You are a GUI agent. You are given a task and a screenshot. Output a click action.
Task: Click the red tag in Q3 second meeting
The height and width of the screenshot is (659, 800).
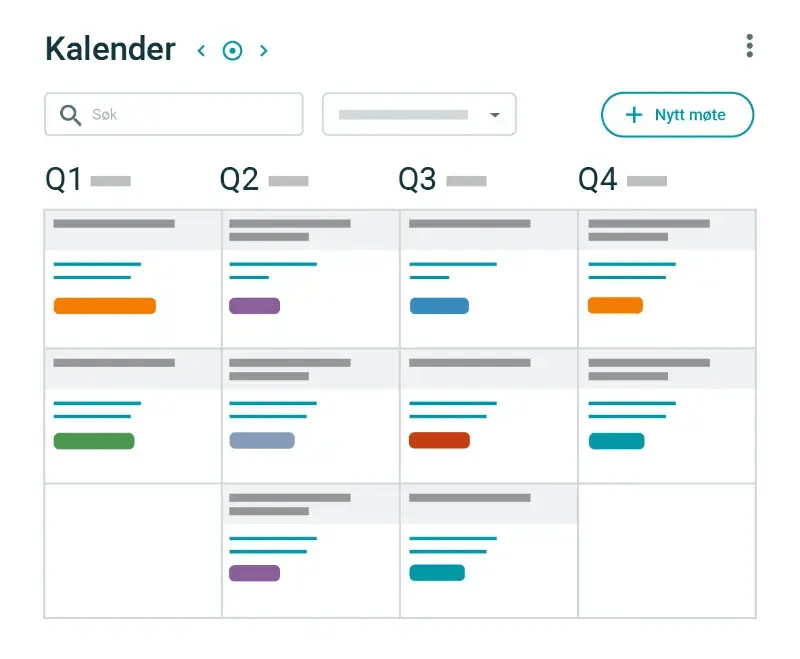click(439, 440)
